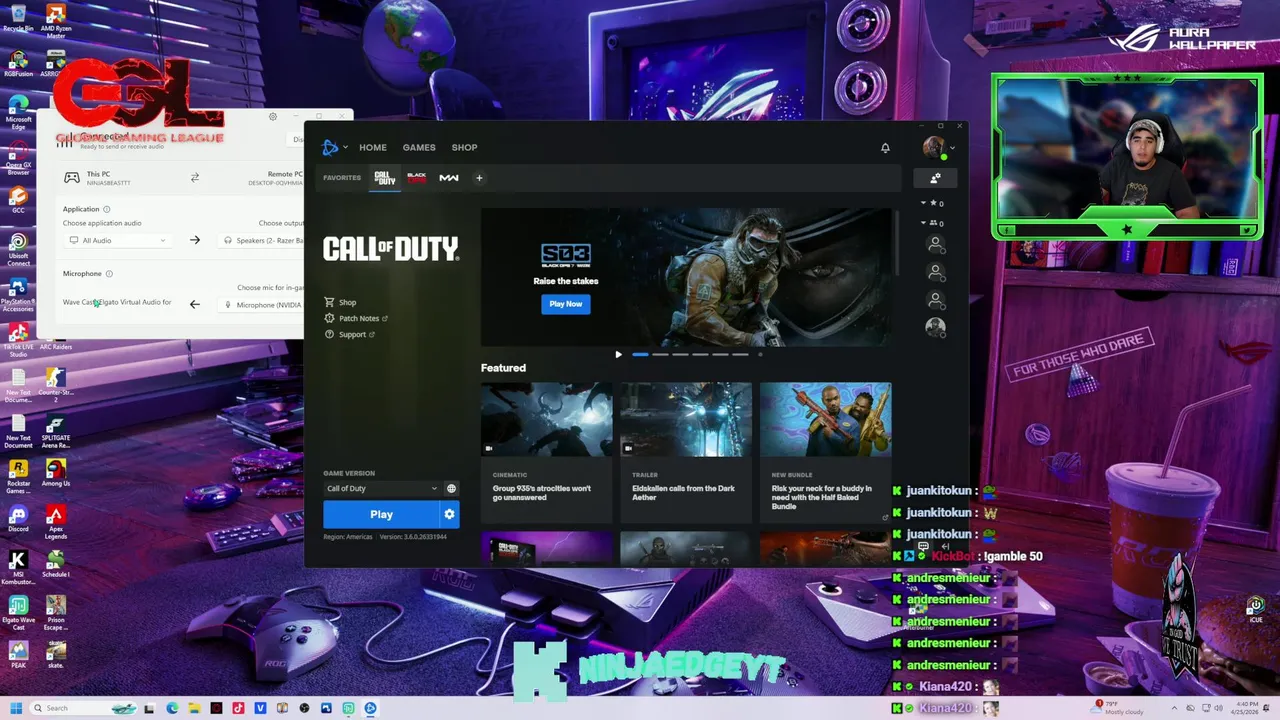The image size is (1280, 720).
Task: Open the Speakers output dropdown
Action: [x=262, y=240]
